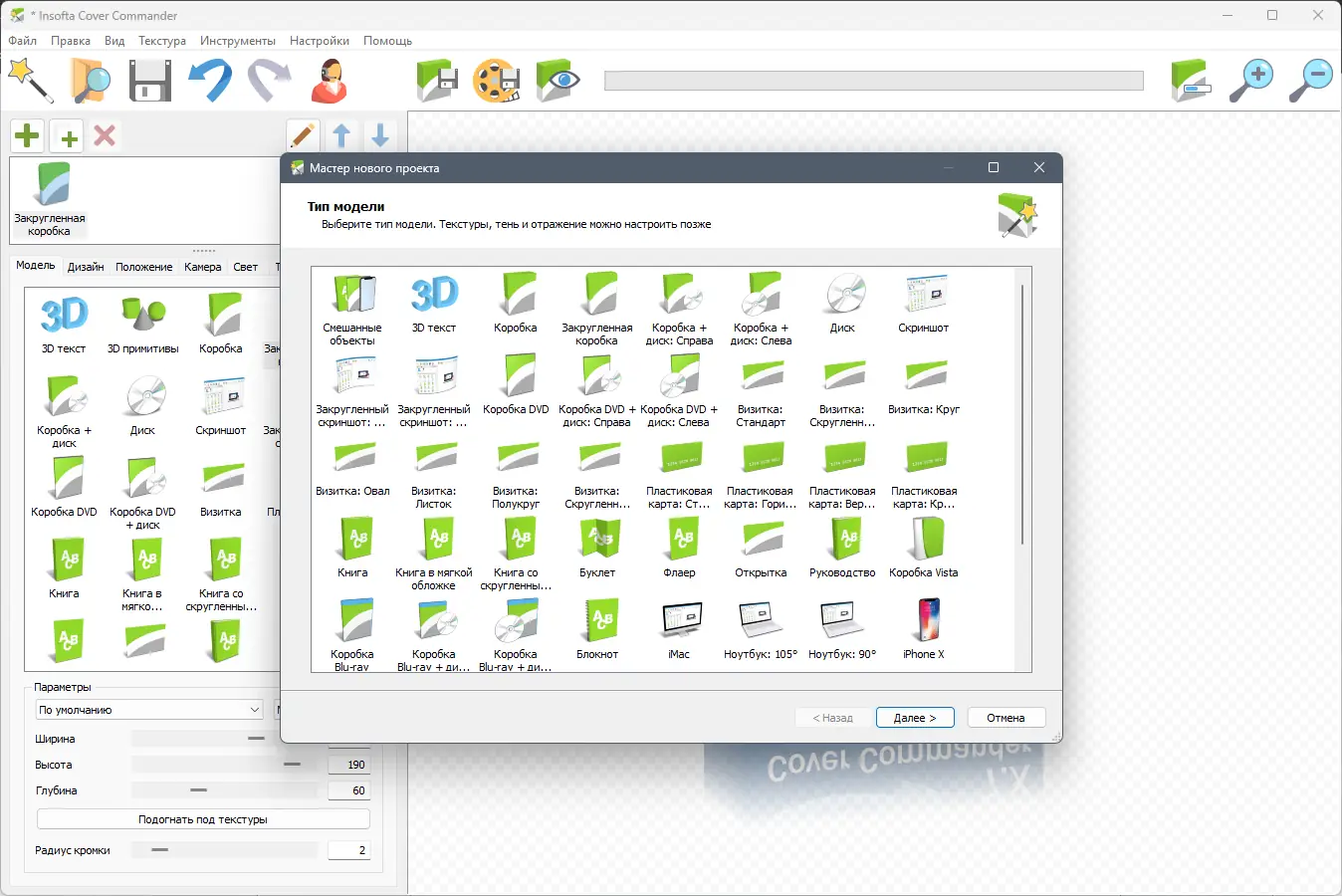Pick iPhone X model in wizard
This screenshot has width=1342, height=896.
pyautogui.click(x=924, y=629)
